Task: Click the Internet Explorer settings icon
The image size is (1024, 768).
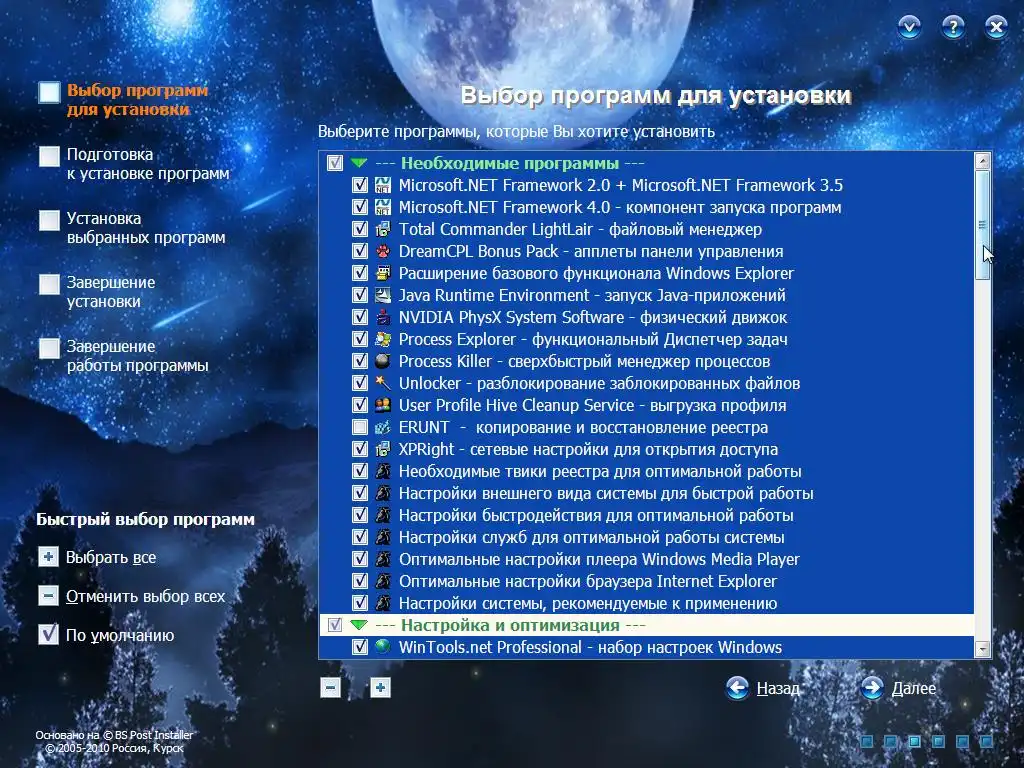Action: click(383, 581)
